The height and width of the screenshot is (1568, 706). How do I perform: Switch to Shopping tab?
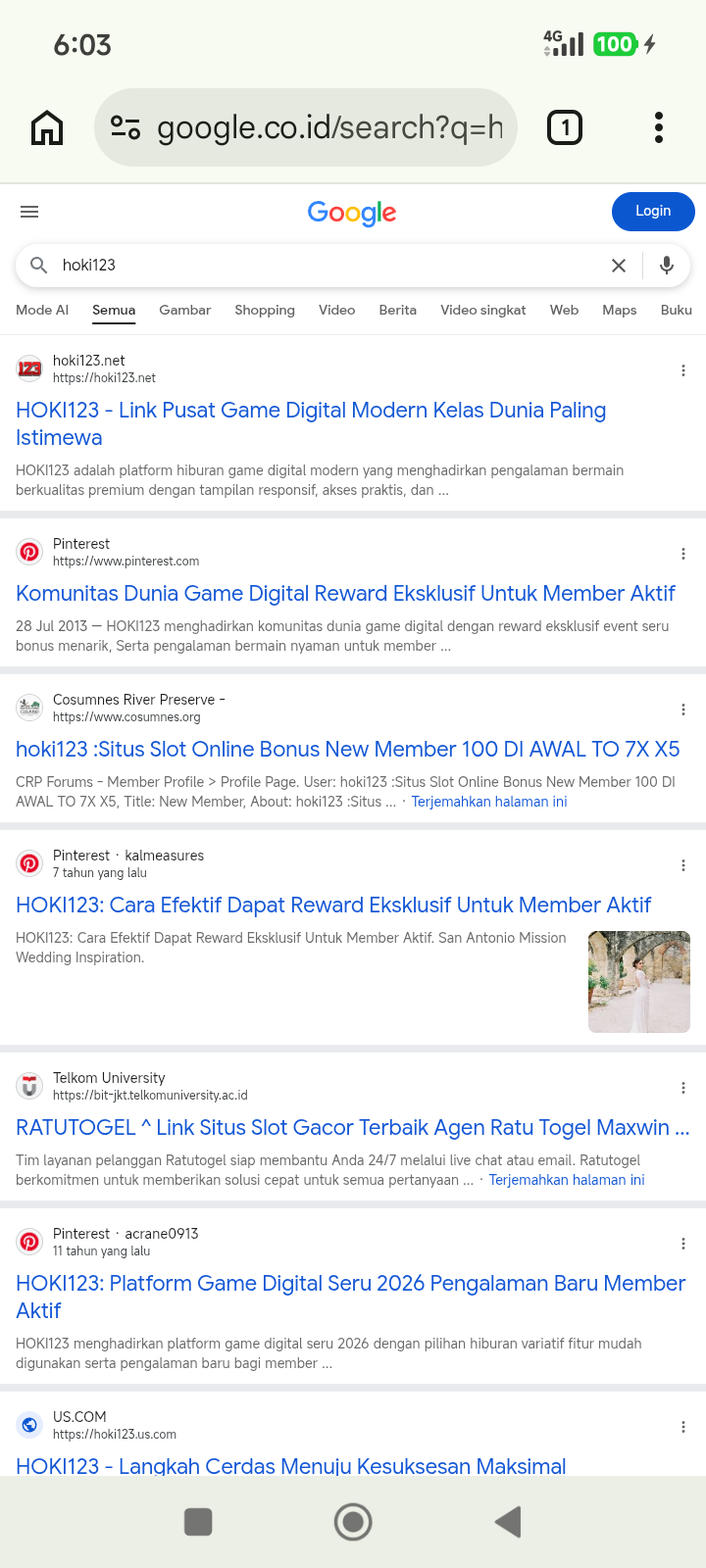click(265, 310)
